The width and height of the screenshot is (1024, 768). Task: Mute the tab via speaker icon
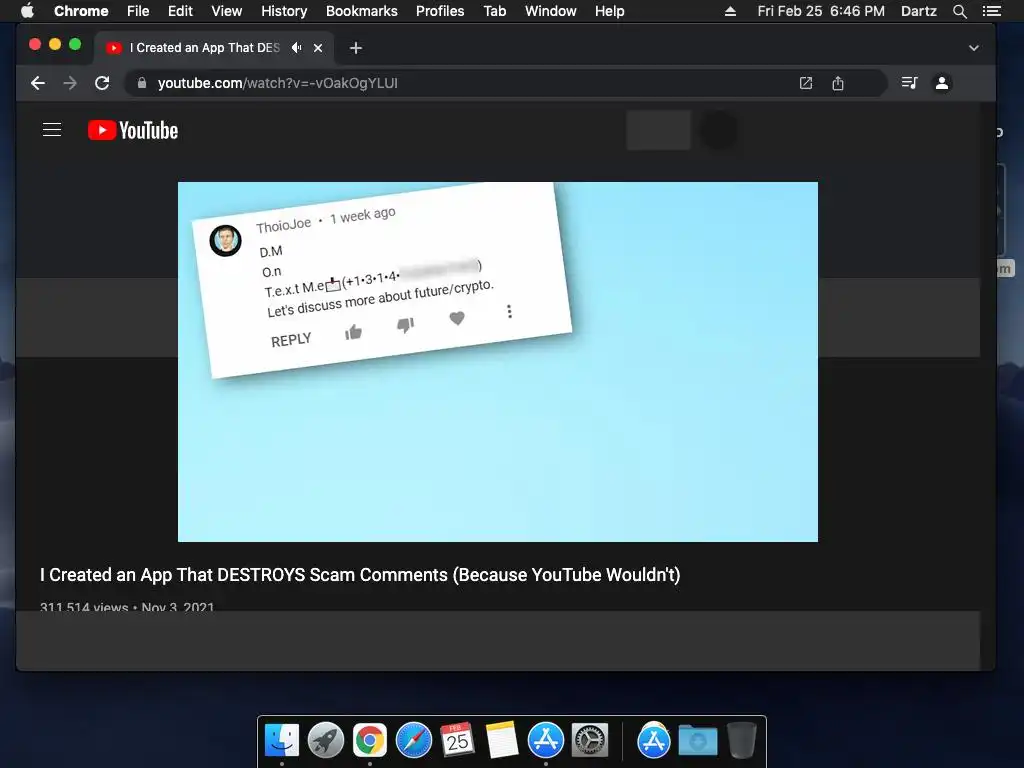click(x=296, y=48)
